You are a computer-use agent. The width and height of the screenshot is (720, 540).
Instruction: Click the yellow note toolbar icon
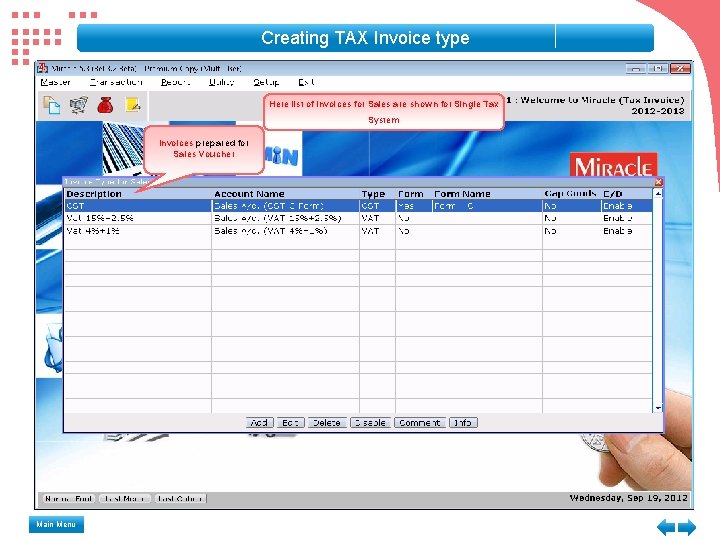coord(133,105)
